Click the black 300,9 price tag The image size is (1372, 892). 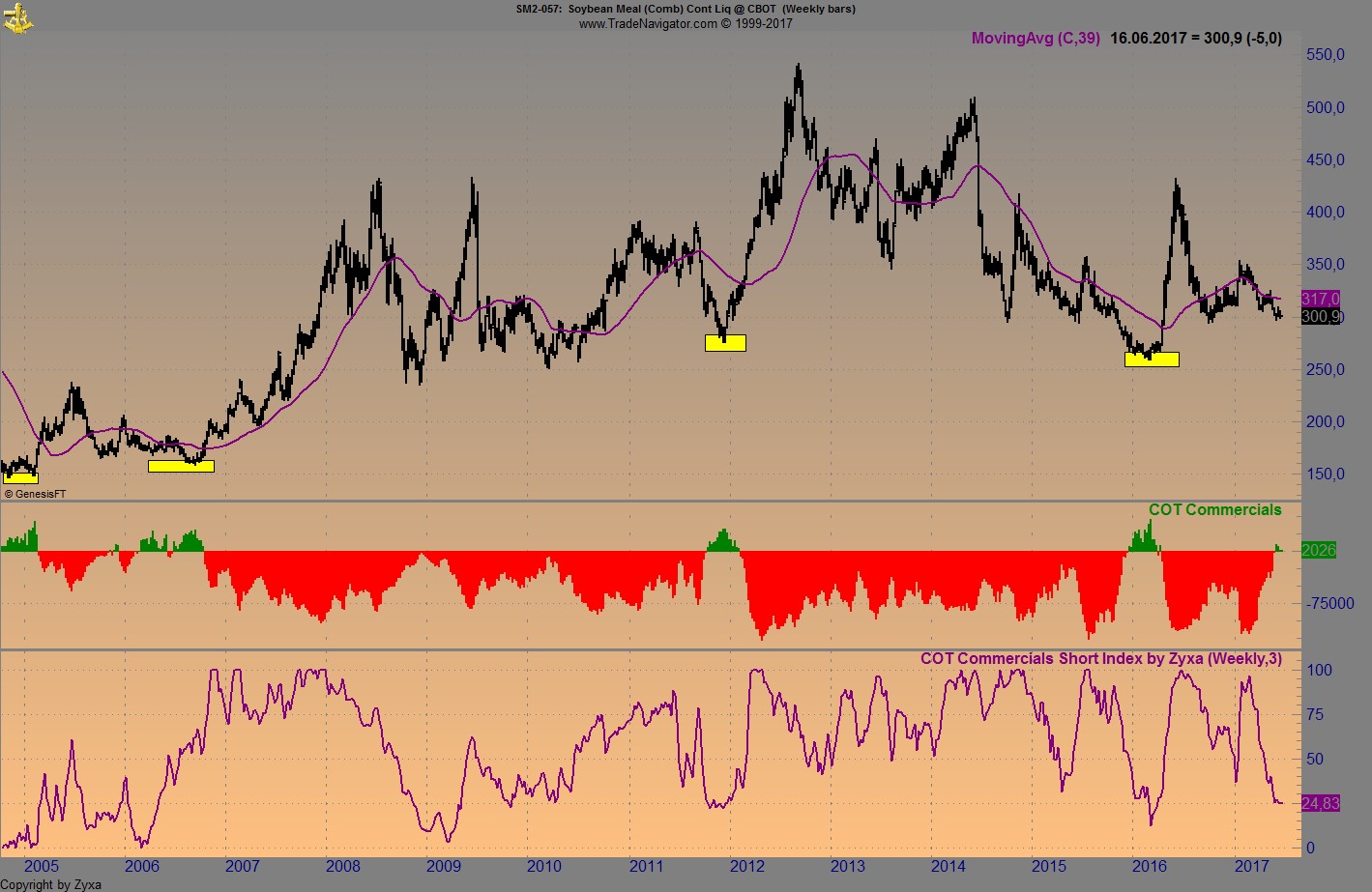(x=1320, y=314)
